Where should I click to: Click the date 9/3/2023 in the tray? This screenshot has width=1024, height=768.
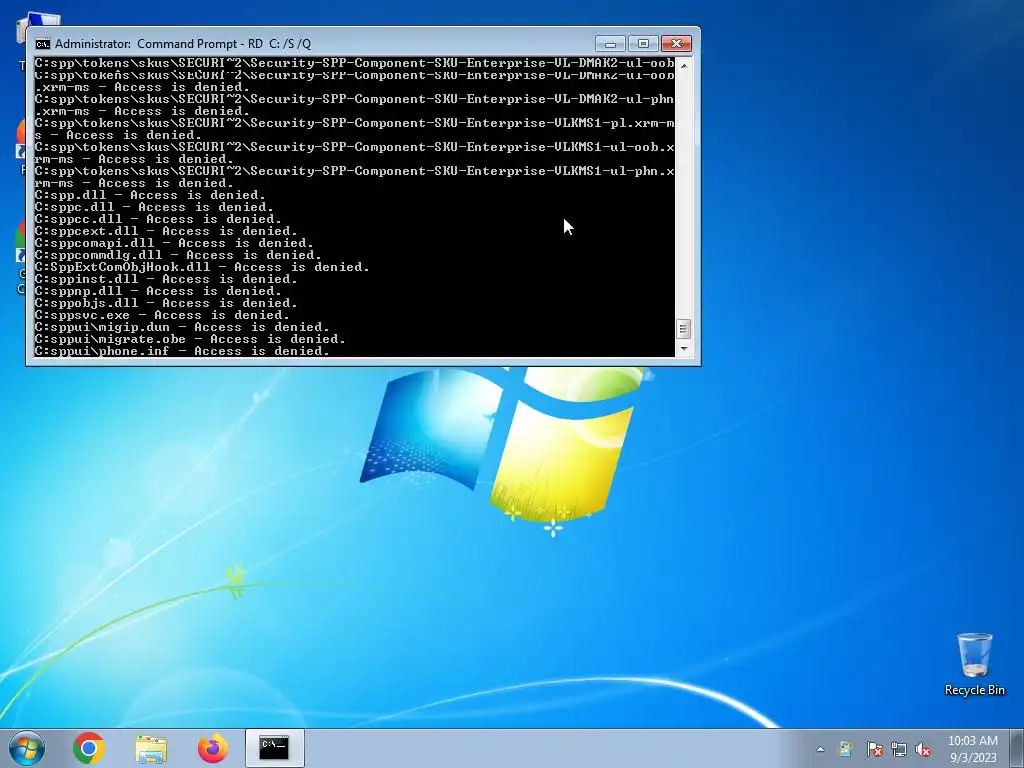973,758
